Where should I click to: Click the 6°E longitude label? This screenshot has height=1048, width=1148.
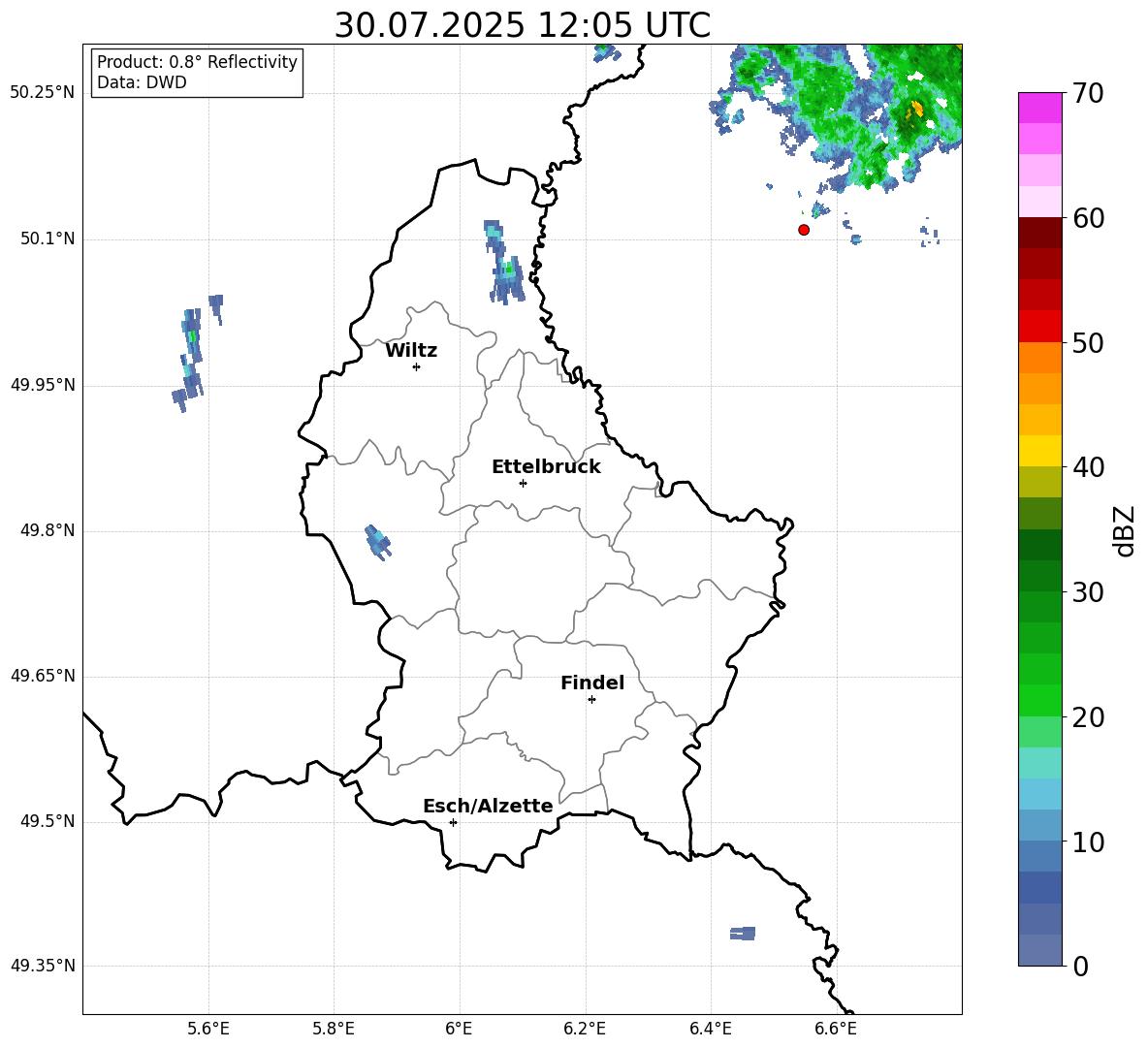459,1029
